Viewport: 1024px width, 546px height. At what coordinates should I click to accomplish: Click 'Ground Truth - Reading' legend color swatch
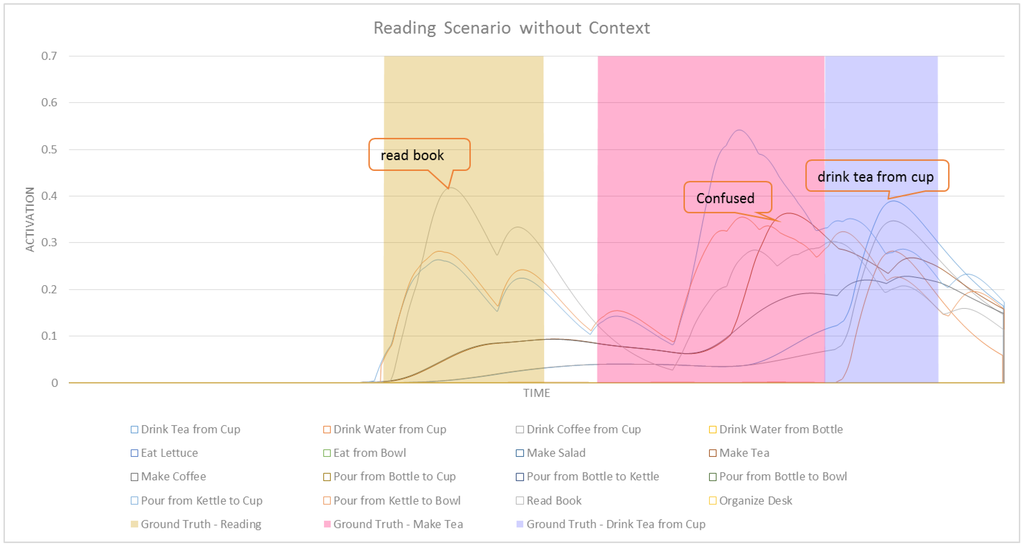135,525
